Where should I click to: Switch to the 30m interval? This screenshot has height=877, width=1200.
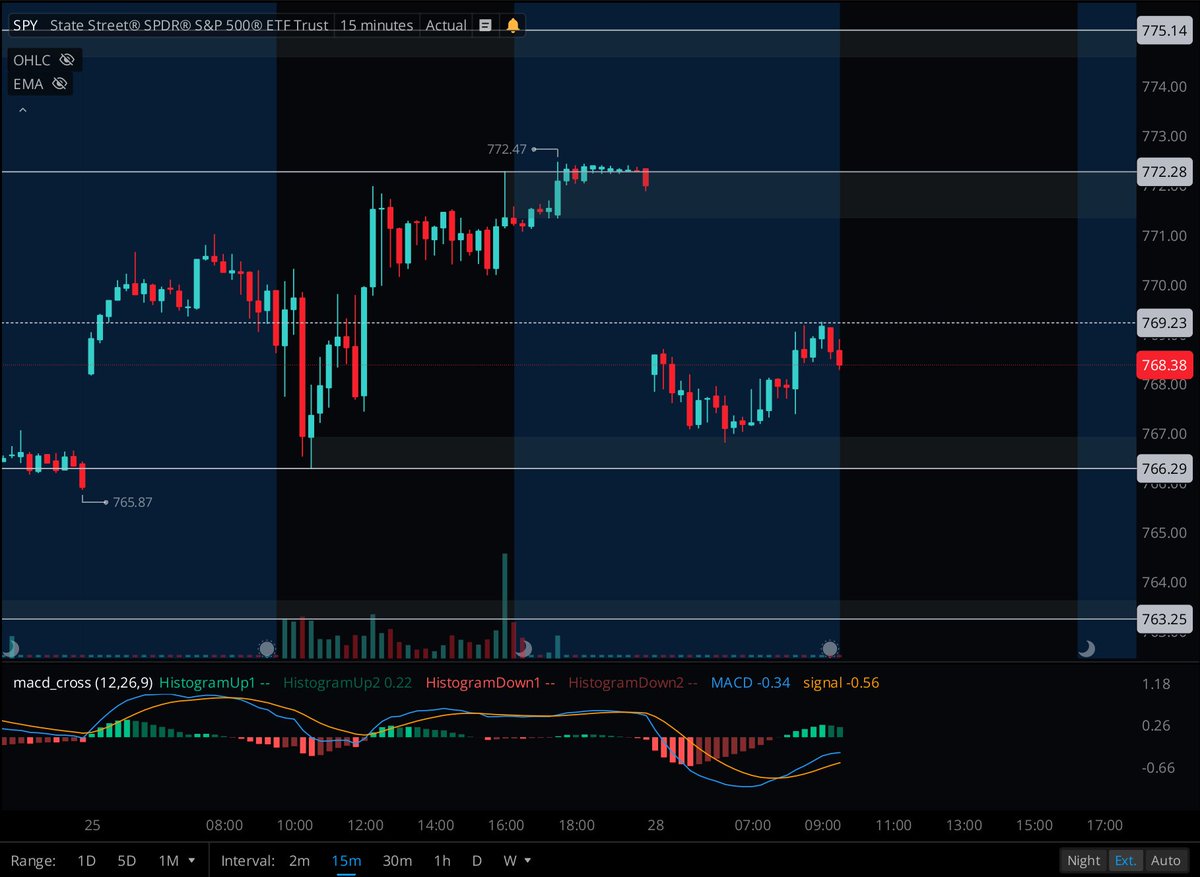(x=397, y=860)
